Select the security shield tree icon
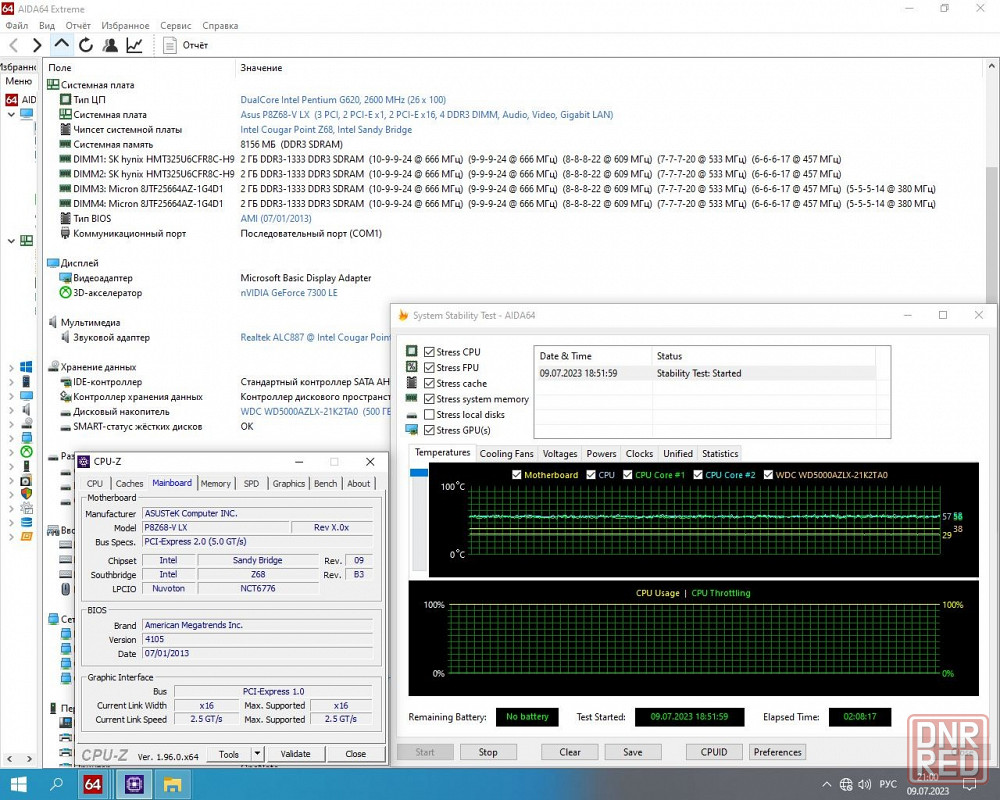Image resolution: width=1000 pixels, height=800 pixels. [x=26, y=493]
